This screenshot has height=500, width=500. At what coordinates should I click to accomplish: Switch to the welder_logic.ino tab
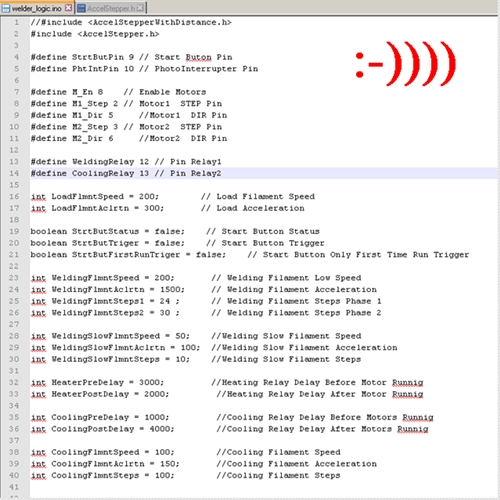[x=37, y=8]
